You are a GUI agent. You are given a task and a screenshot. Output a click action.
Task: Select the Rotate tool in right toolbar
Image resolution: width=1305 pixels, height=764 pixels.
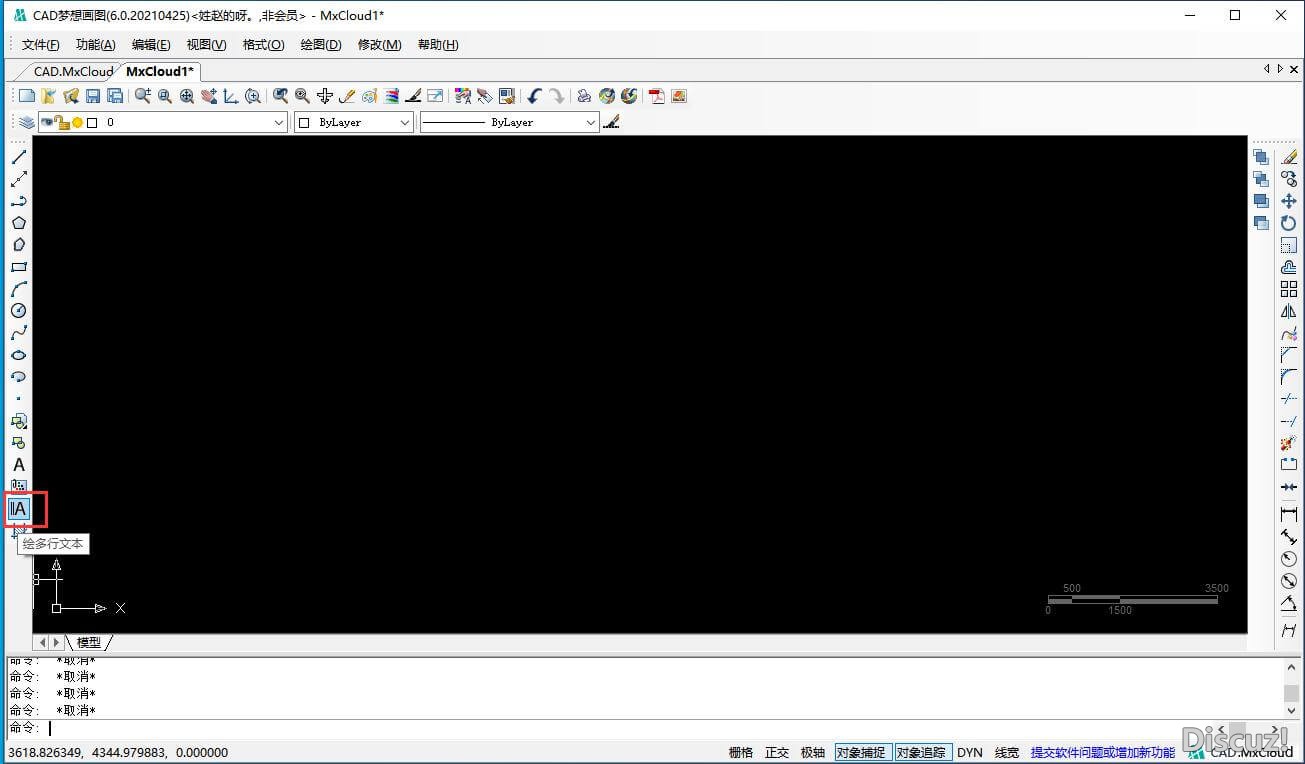pyautogui.click(x=1289, y=223)
